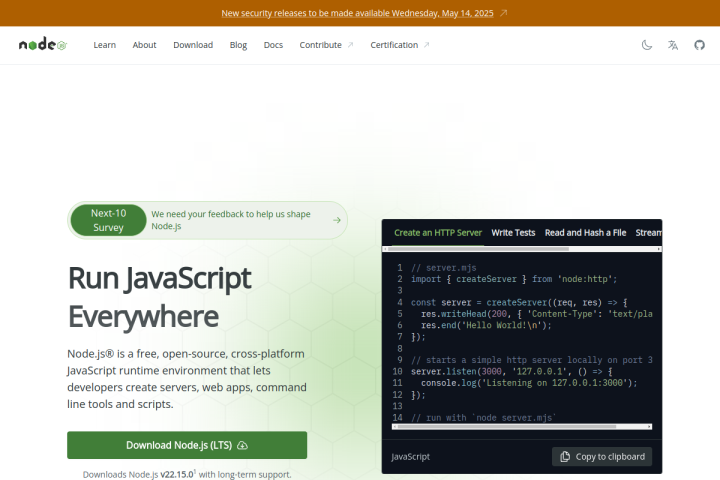Click the survey feedback text link
Image resolution: width=720 pixels, height=480 pixels.
click(x=231, y=220)
